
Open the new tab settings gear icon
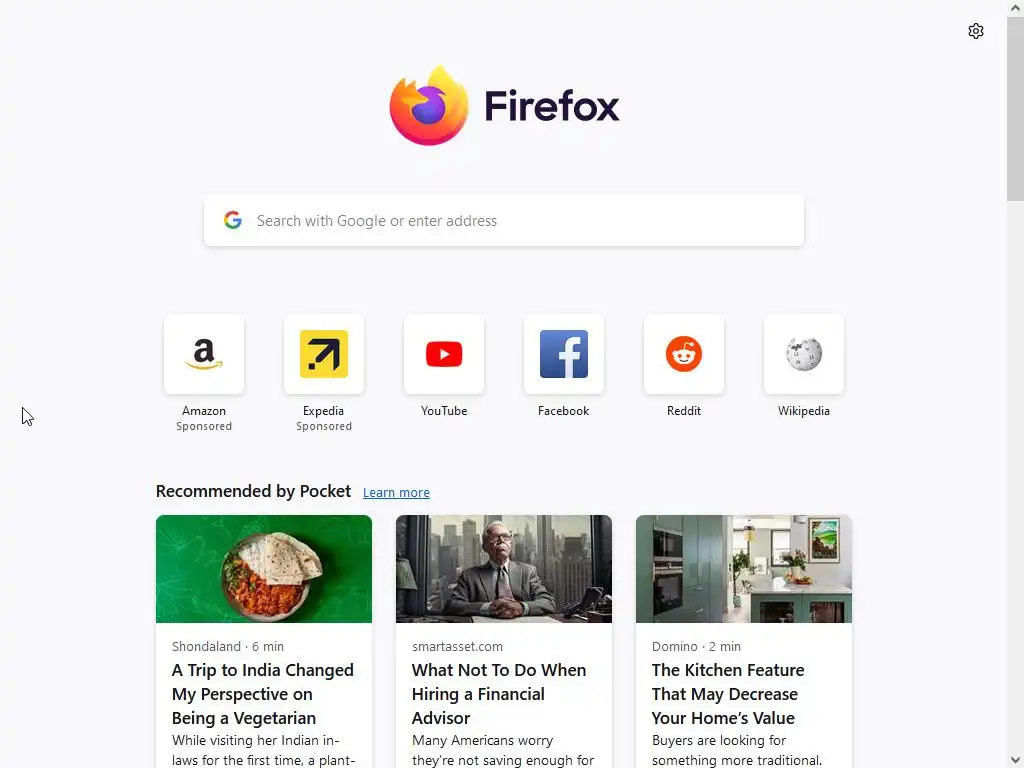click(x=976, y=31)
